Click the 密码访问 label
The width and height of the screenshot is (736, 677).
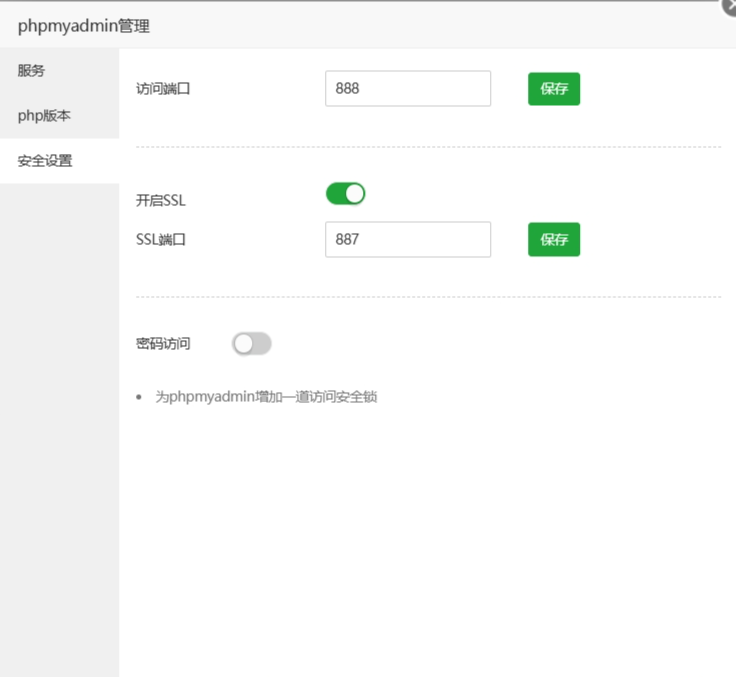163,344
